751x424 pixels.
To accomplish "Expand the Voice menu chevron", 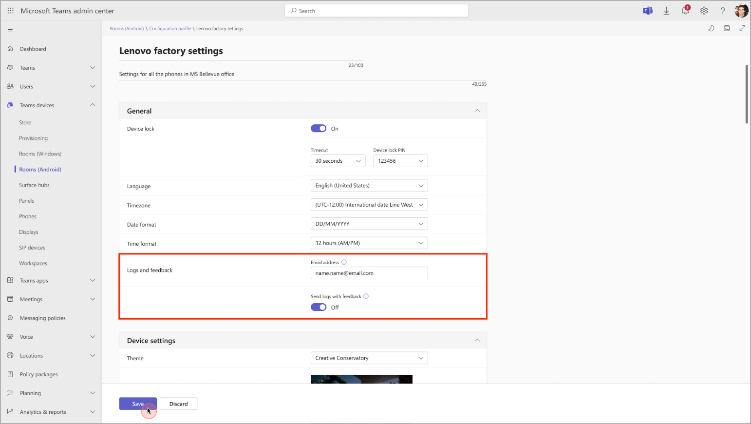I will [92, 337].
